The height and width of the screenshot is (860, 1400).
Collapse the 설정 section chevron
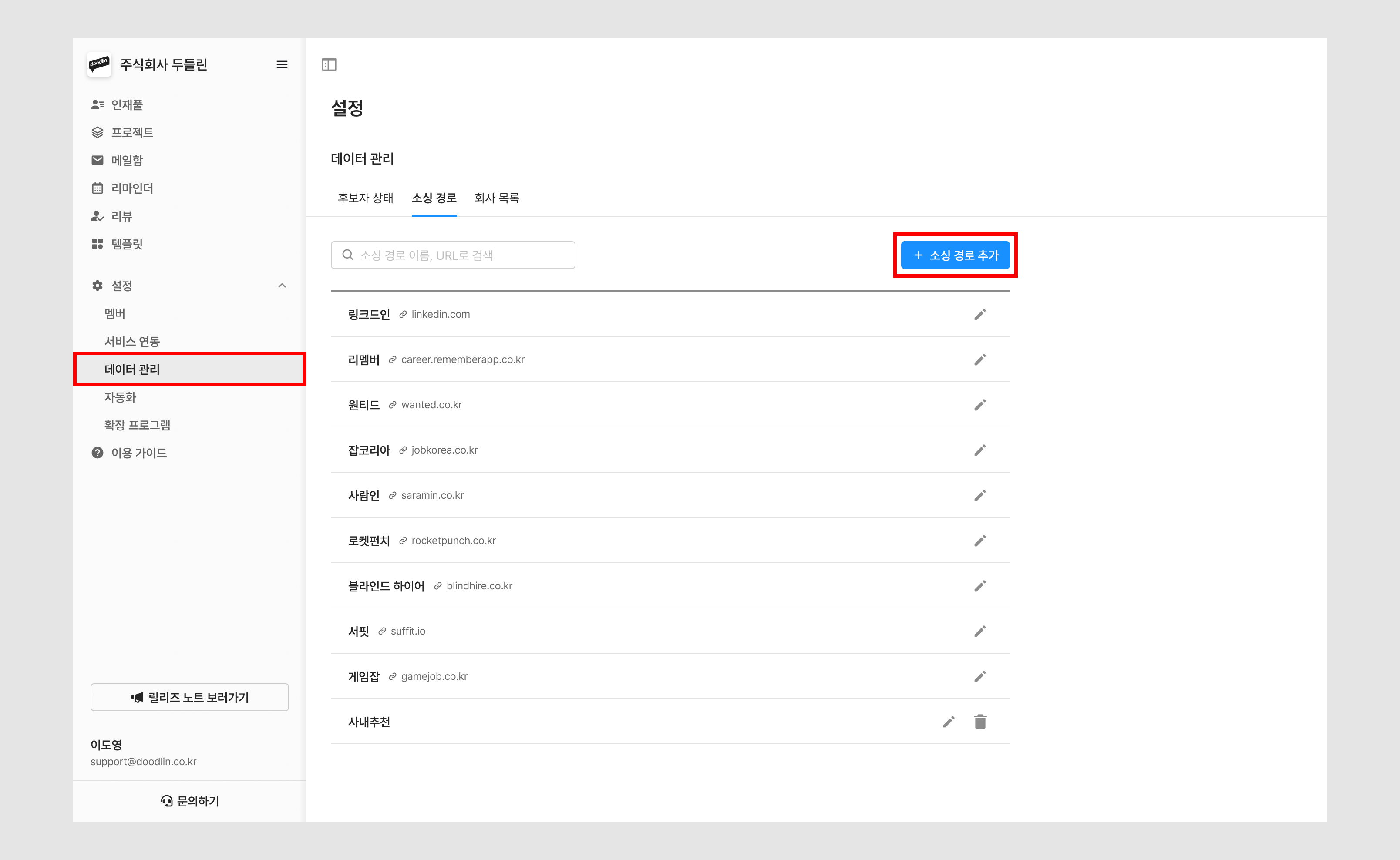click(282, 286)
